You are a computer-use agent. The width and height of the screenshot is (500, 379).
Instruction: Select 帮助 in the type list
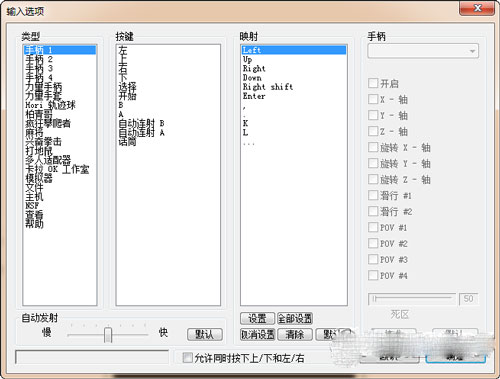pos(60,224)
